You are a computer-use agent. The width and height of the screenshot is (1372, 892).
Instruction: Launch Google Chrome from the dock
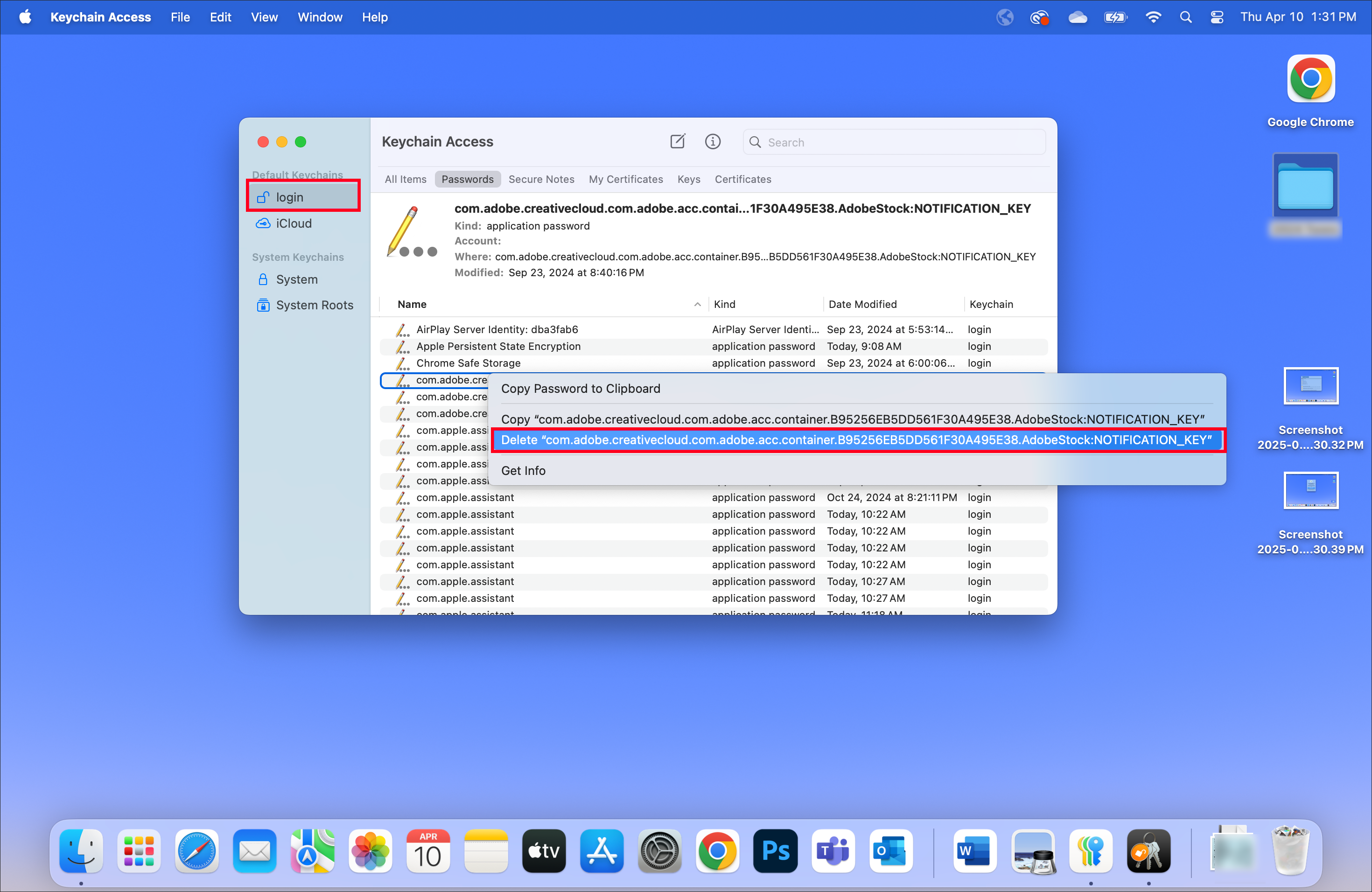click(x=717, y=850)
